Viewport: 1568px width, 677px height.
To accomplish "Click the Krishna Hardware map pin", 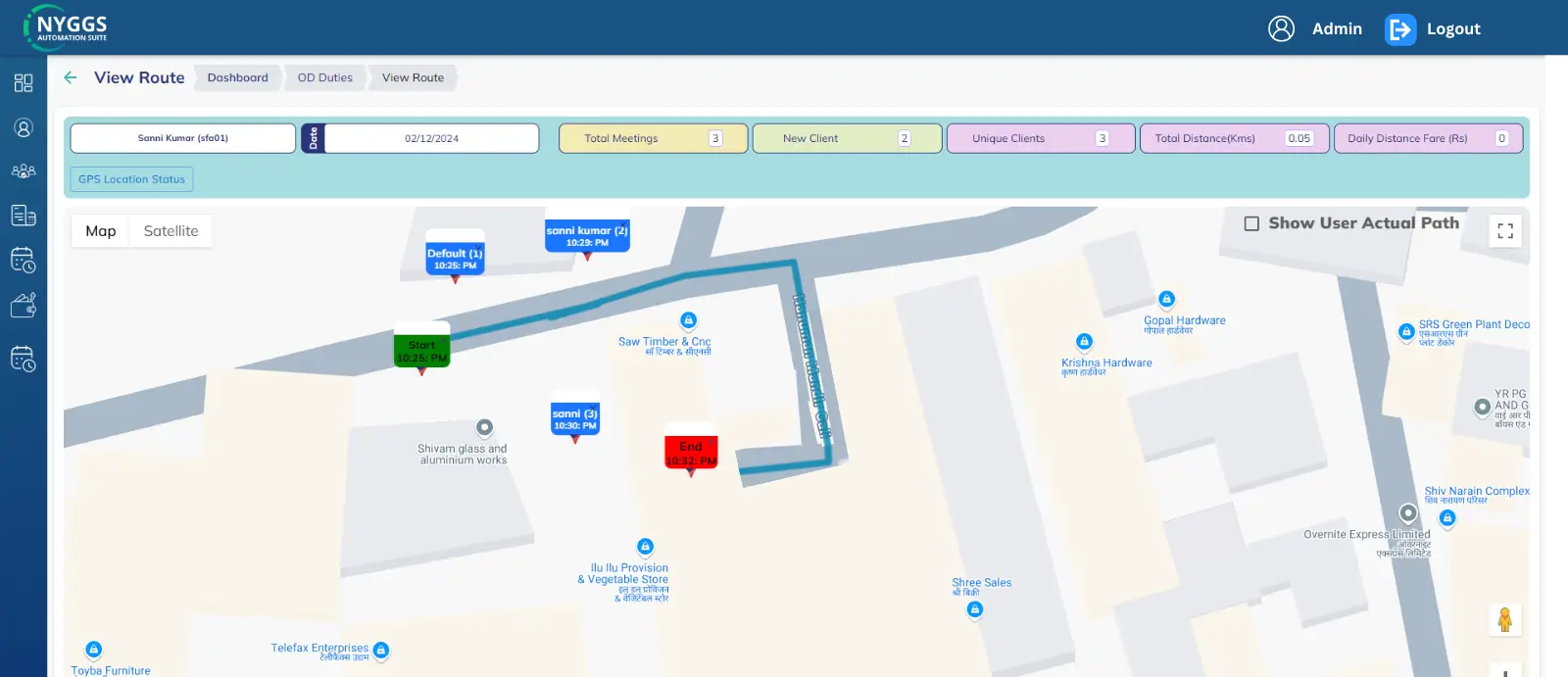I will [1084, 342].
